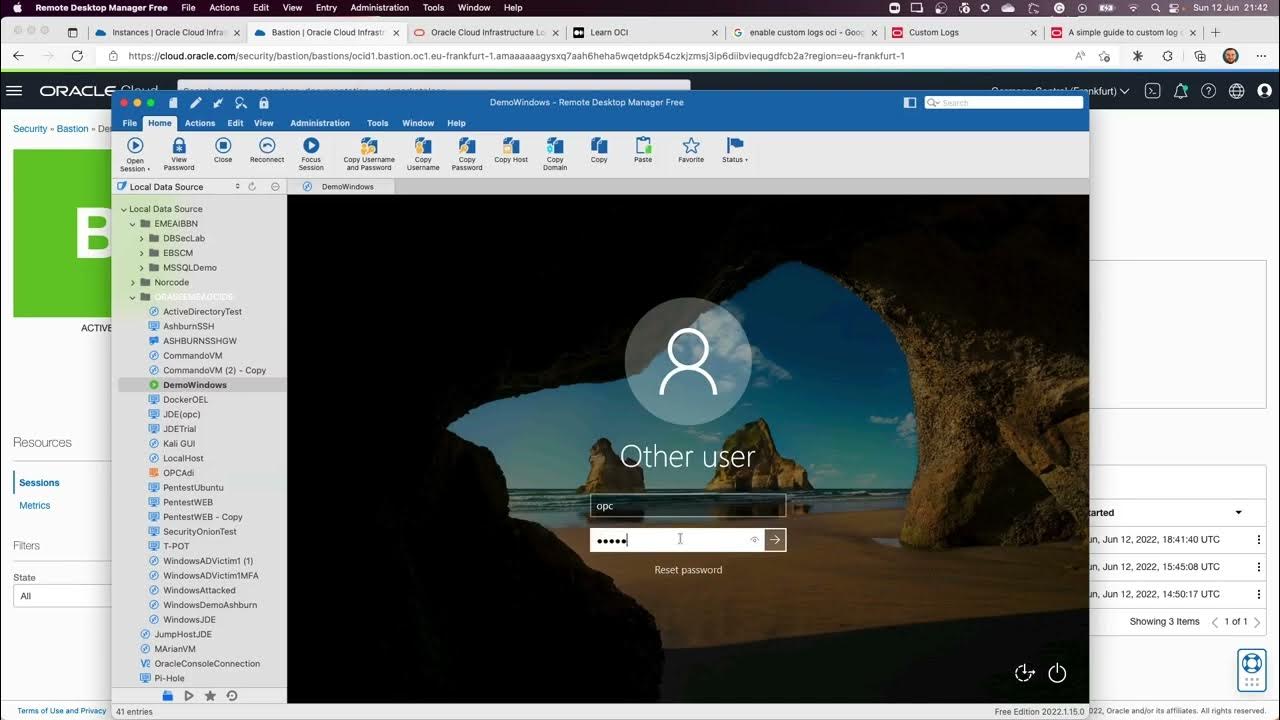Click the Close session ribbon icon
This screenshot has height=720, width=1280.
tap(223, 150)
